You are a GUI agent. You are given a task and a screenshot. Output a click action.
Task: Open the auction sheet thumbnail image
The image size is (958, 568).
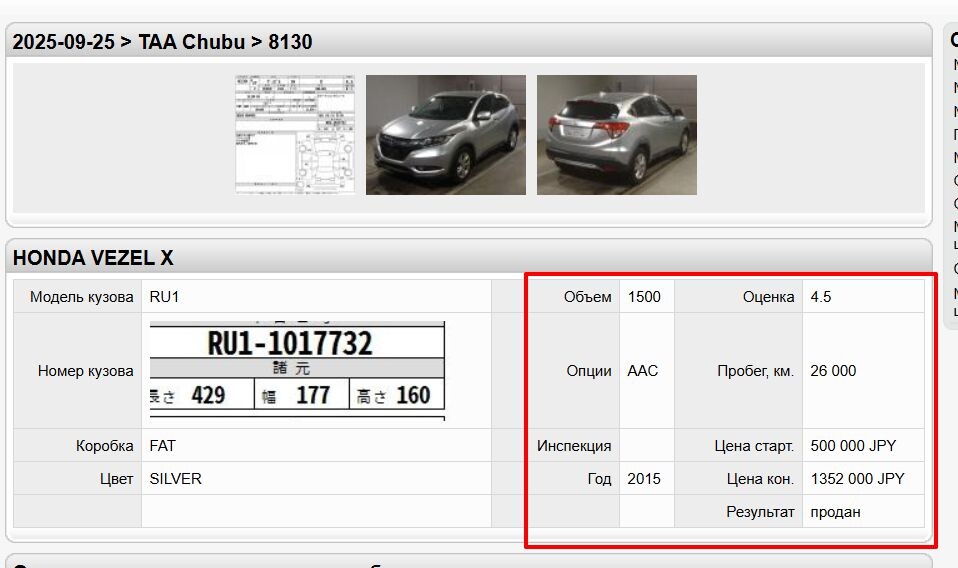click(295, 135)
